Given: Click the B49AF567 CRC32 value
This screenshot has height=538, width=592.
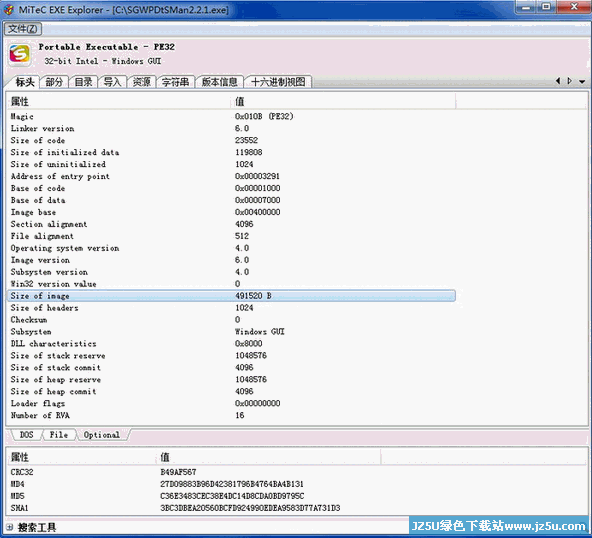Looking at the screenshot, I should (178, 472).
